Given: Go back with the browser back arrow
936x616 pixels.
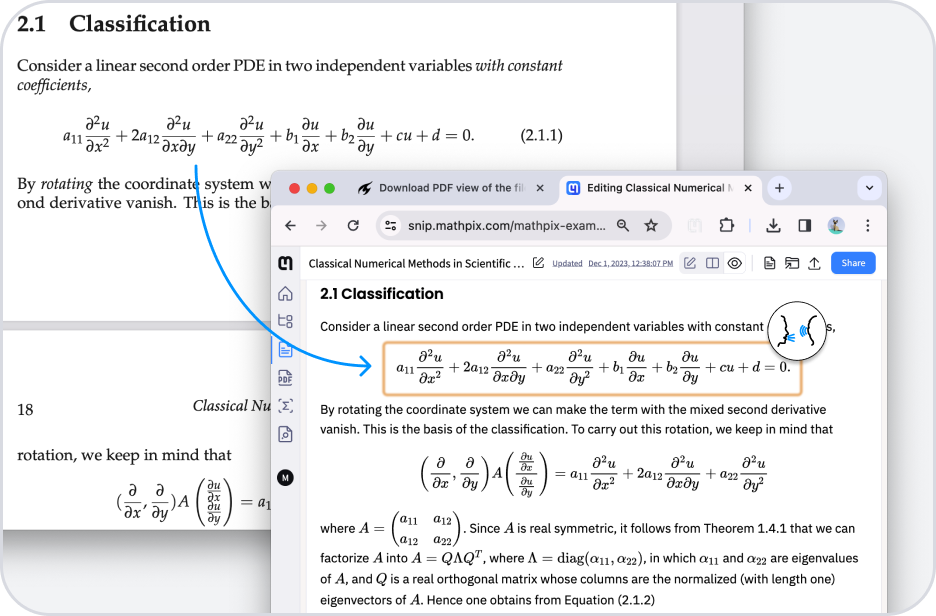Looking at the screenshot, I should [290, 226].
